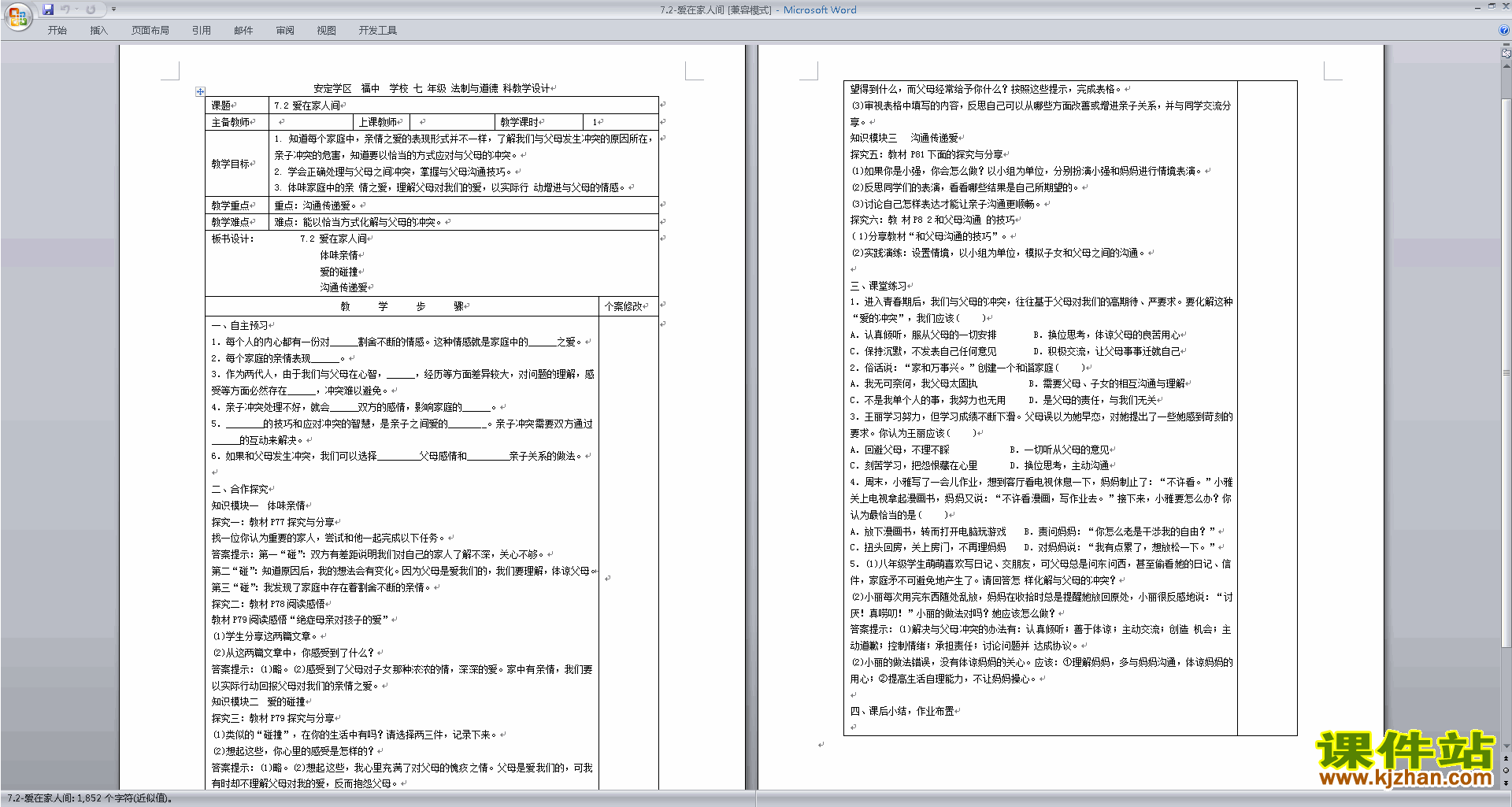Toggle the ruler icon above the scrollbar
The height and width of the screenshot is (807, 1512).
[1506, 54]
